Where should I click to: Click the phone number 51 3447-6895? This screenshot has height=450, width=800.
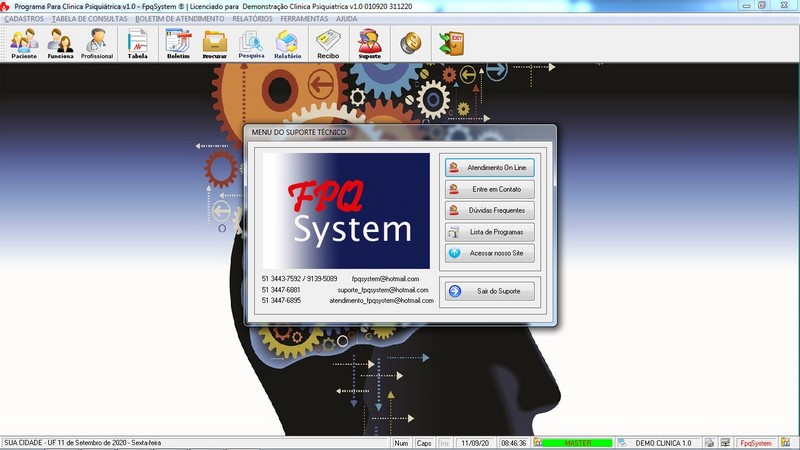click(281, 301)
